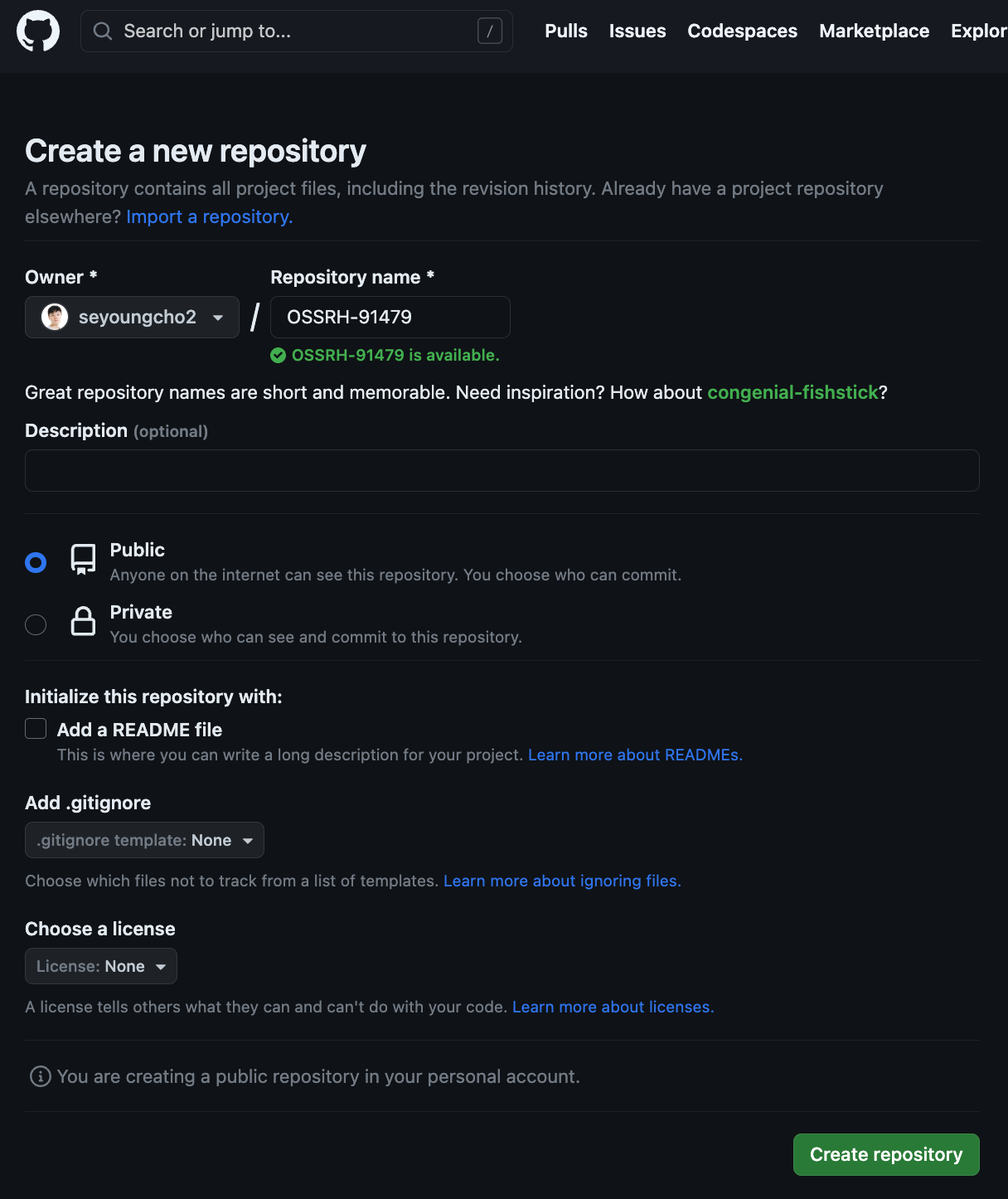Open Marketplace in top navigation
Image resolution: width=1008 pixels, height=1199 pixels.
pyautogui.click(x=875, y=31)
